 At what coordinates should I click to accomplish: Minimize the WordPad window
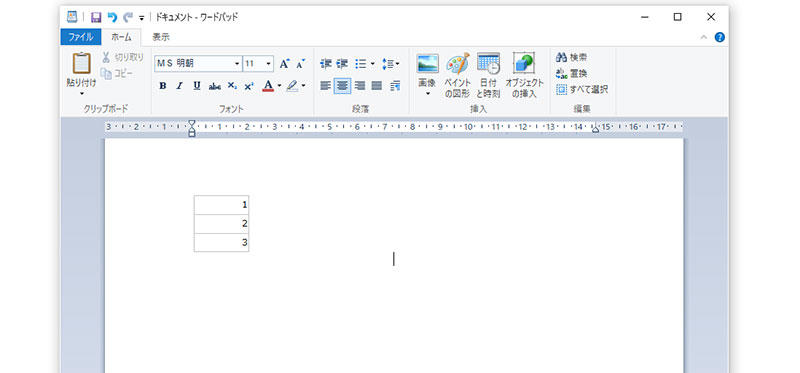(645, 17)
